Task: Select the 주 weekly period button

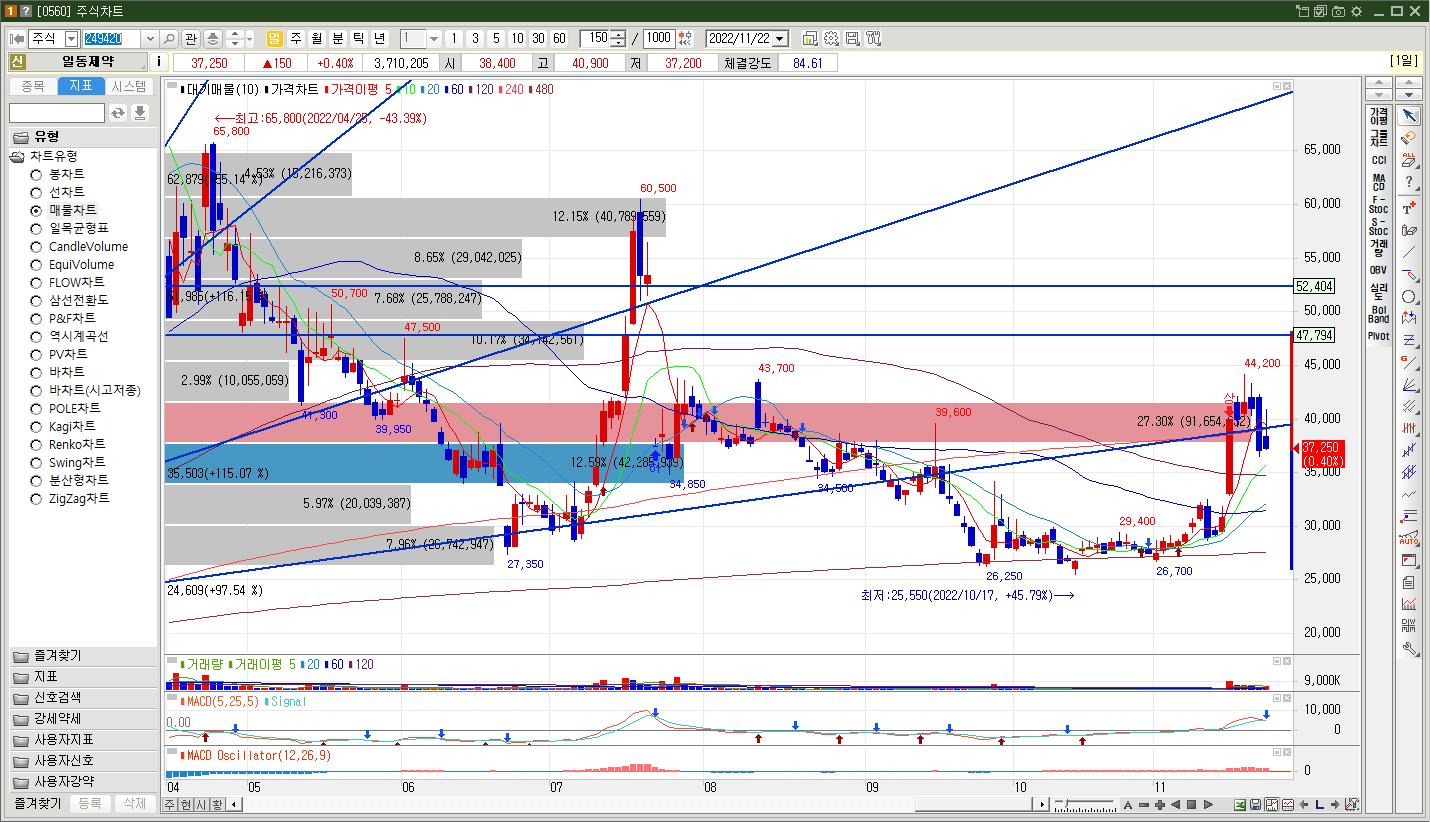Action: coord(296,38)
